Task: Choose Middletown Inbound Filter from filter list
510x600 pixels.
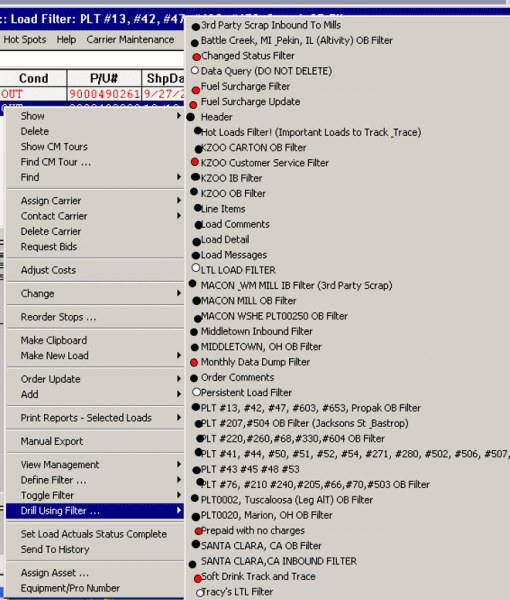Action: (x=257, y=331)
